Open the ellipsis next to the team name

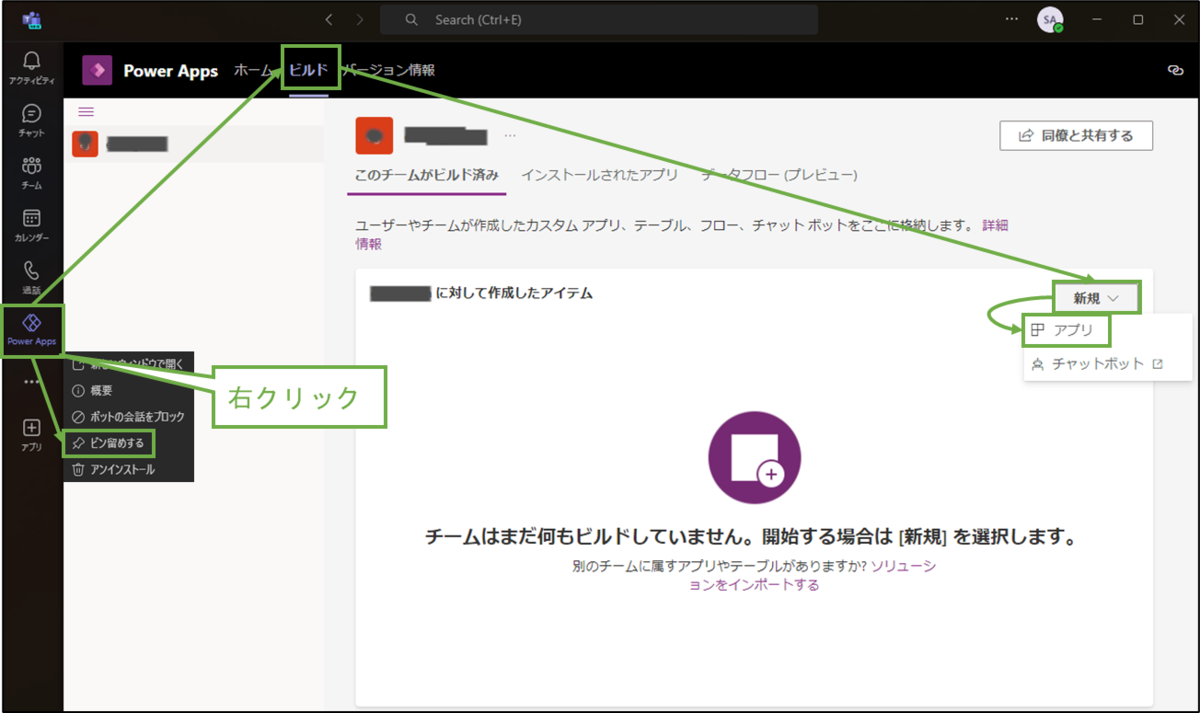(510, 135)
